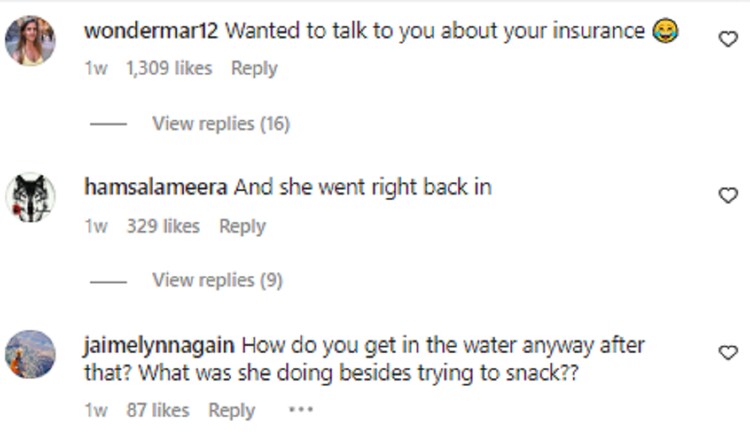Like wondermar12's comment with the heart
The width and height of the screenshot is (750, 436).
[728, 39]
